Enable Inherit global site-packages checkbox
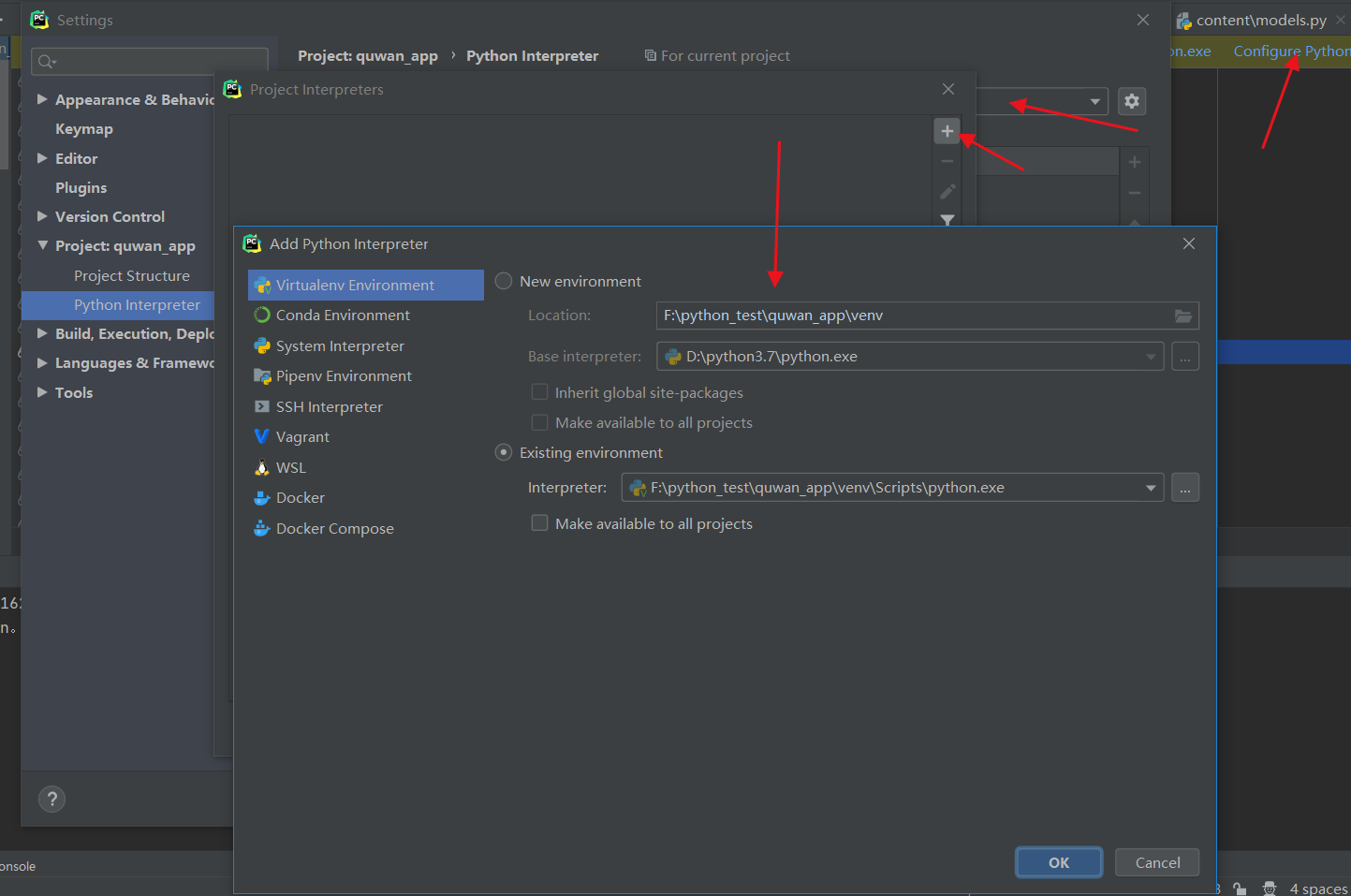Screen dimensions: 1351x896 click(539, 392)
